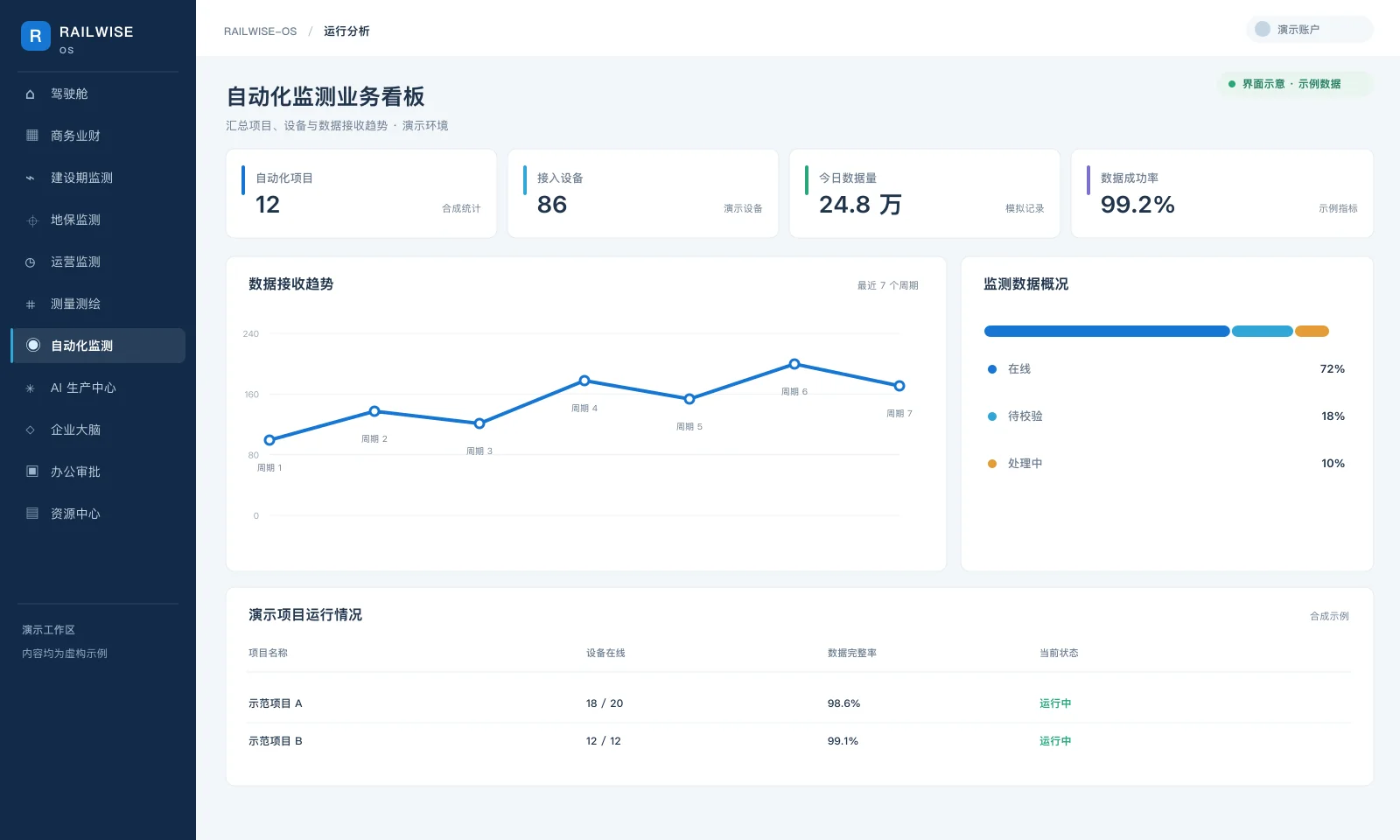Click the 设备在线 column header
This screenshot has height=840, width=1400.
[605, 653]
